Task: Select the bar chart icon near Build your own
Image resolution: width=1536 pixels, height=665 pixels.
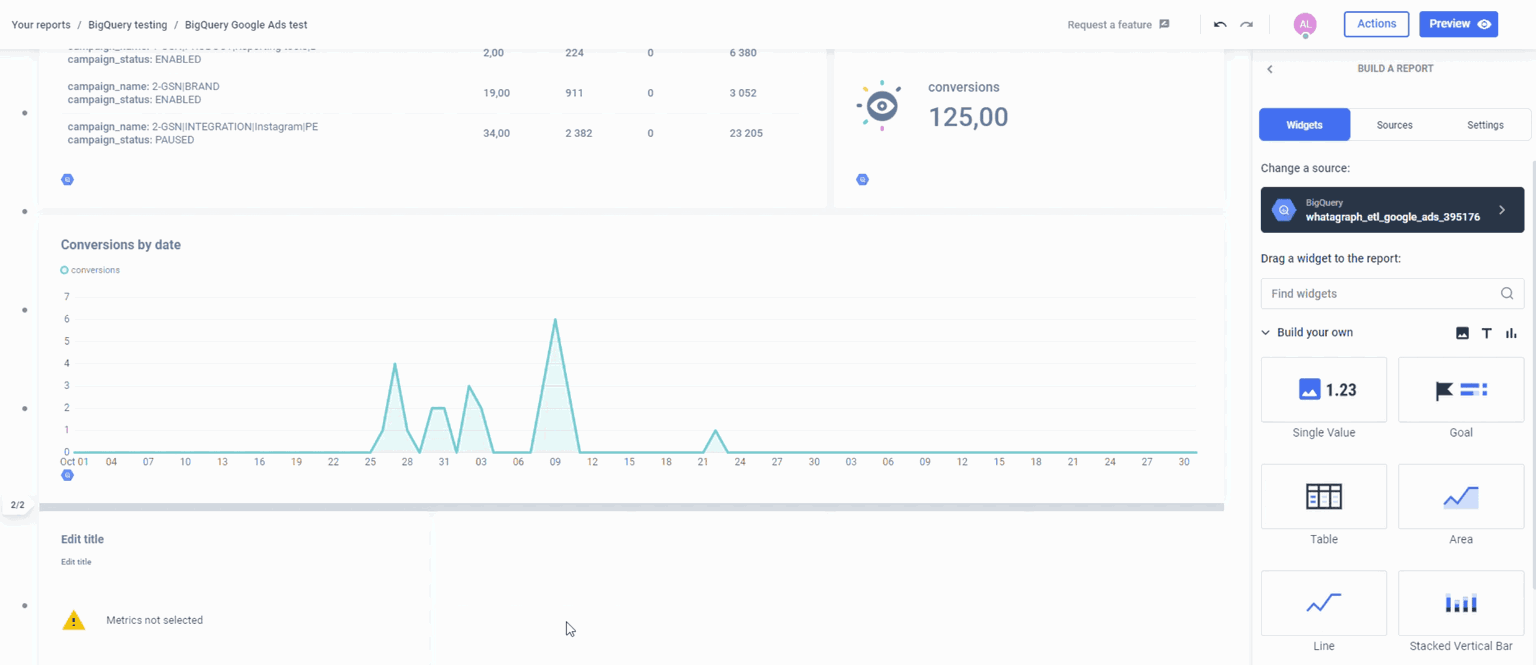Action: coord(1511,332)
